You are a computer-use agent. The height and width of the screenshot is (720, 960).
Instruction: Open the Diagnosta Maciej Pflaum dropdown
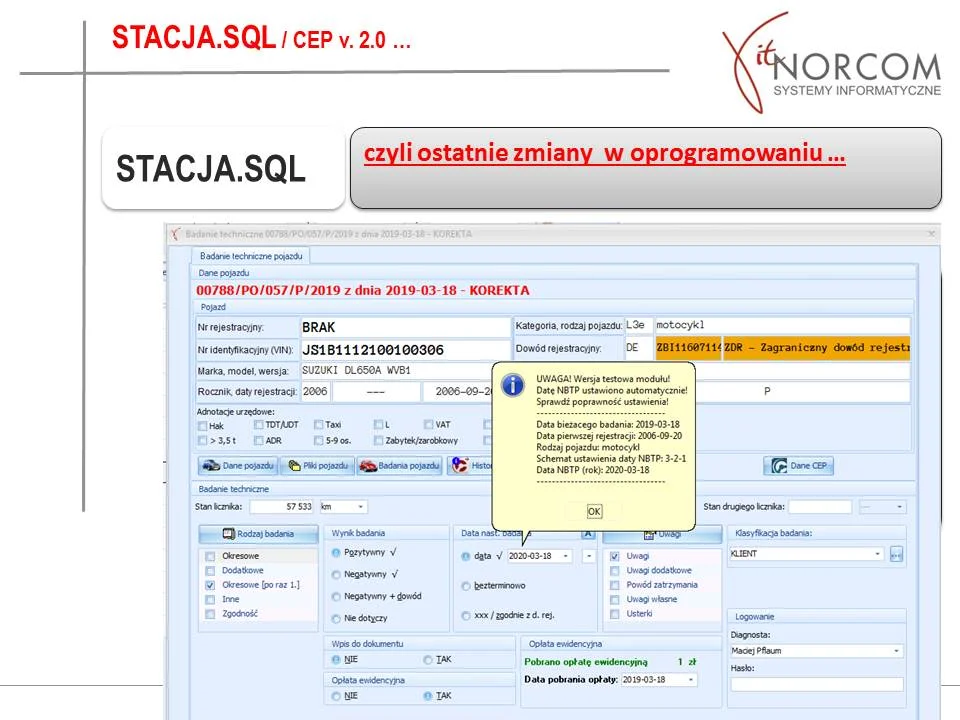tap(896, 651)
